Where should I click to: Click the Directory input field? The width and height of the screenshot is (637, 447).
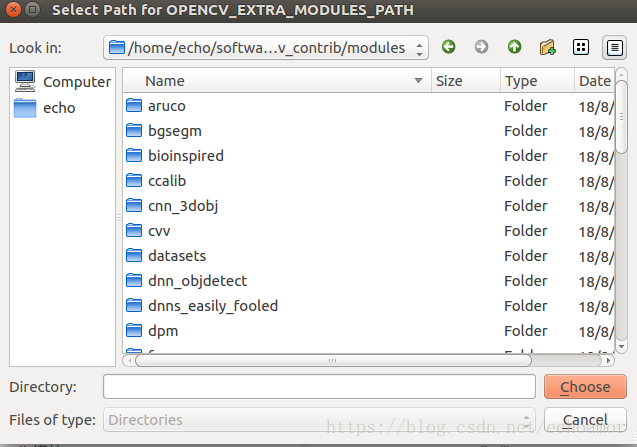click(319, 386)
